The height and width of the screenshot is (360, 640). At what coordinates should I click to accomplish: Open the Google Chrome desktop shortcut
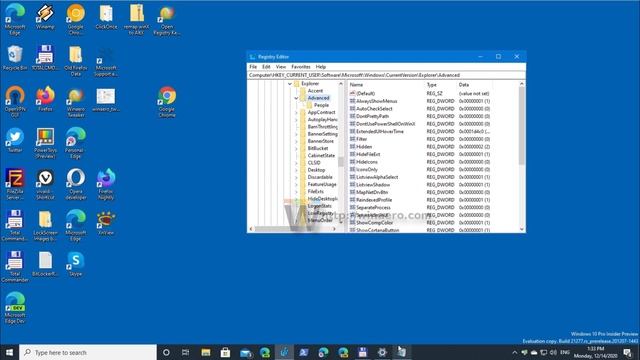coord(167,102)
